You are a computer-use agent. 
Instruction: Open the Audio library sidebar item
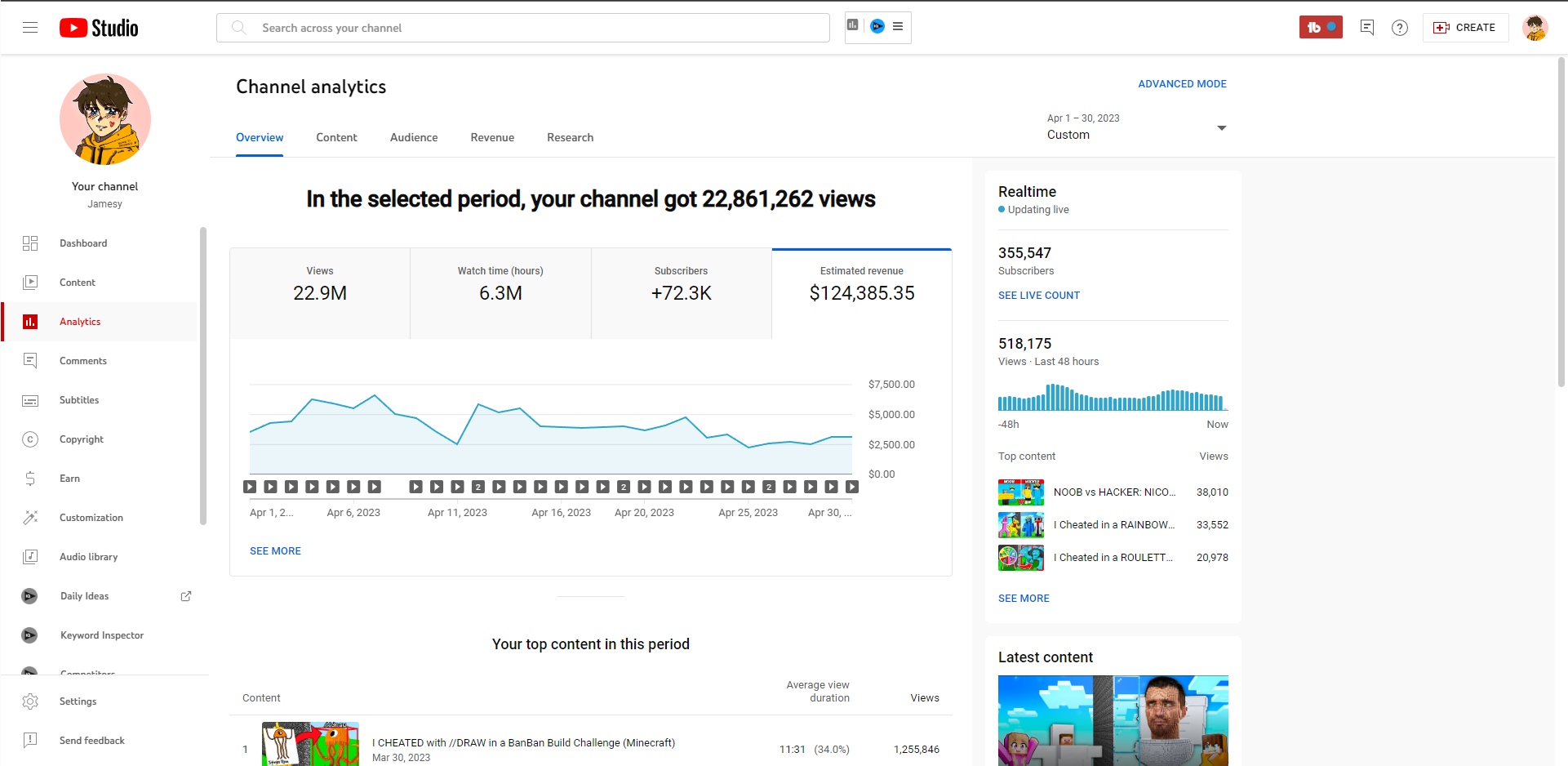(x=88, y=557)
